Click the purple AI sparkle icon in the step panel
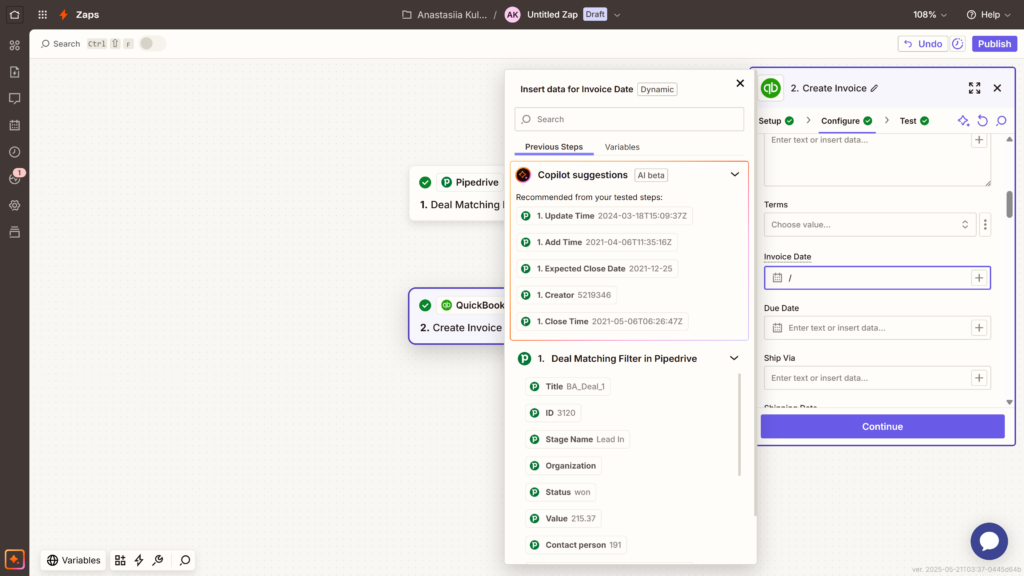 point(963,121)
